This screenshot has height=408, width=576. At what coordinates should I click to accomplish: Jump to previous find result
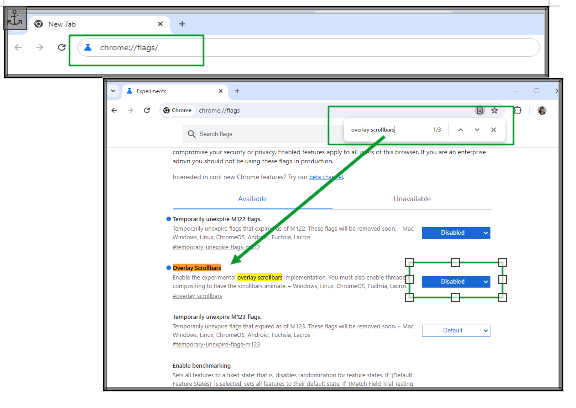pyautogui.click(x=461, y=130)
